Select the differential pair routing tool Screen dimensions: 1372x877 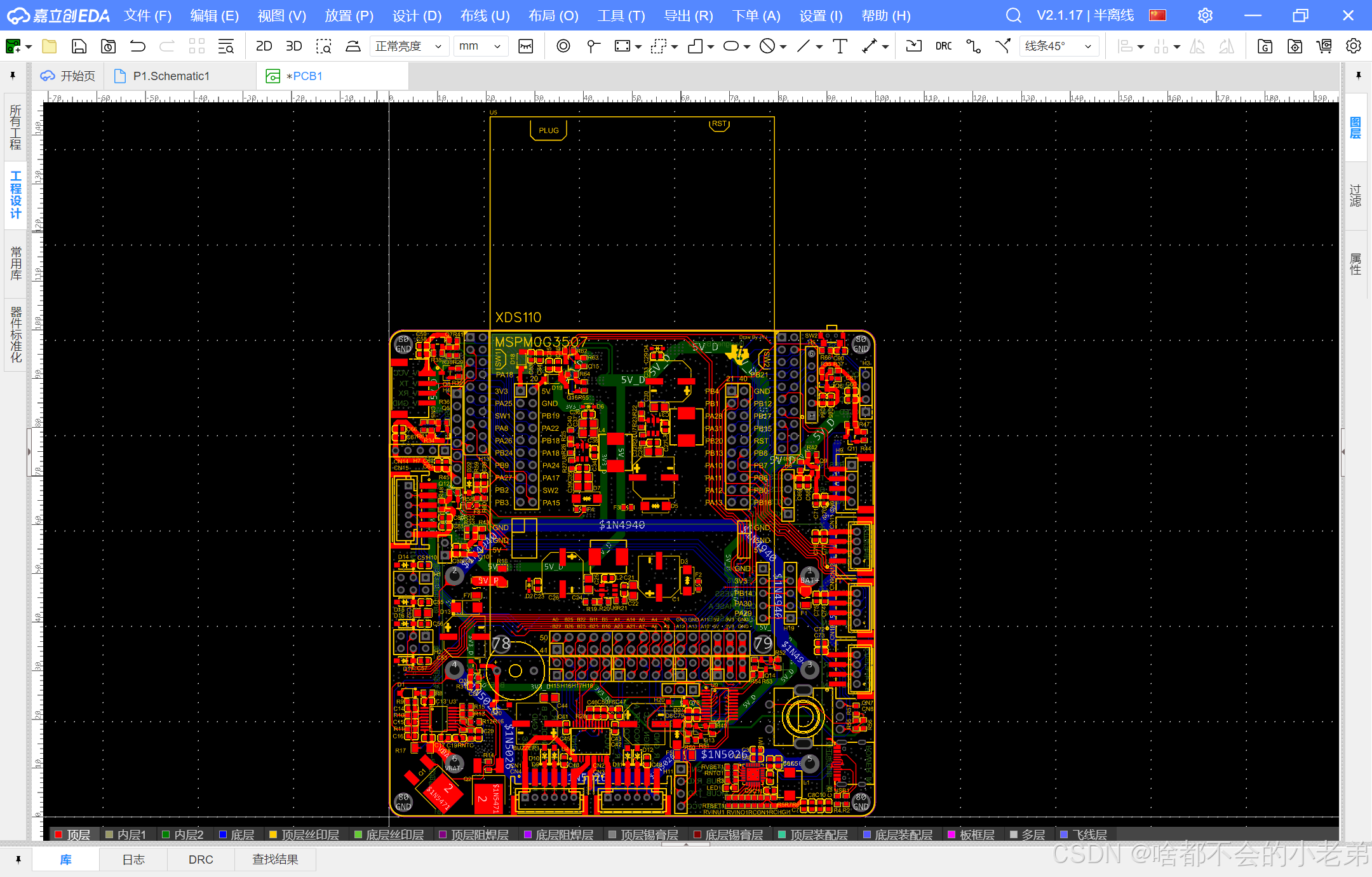[1003, 46]
